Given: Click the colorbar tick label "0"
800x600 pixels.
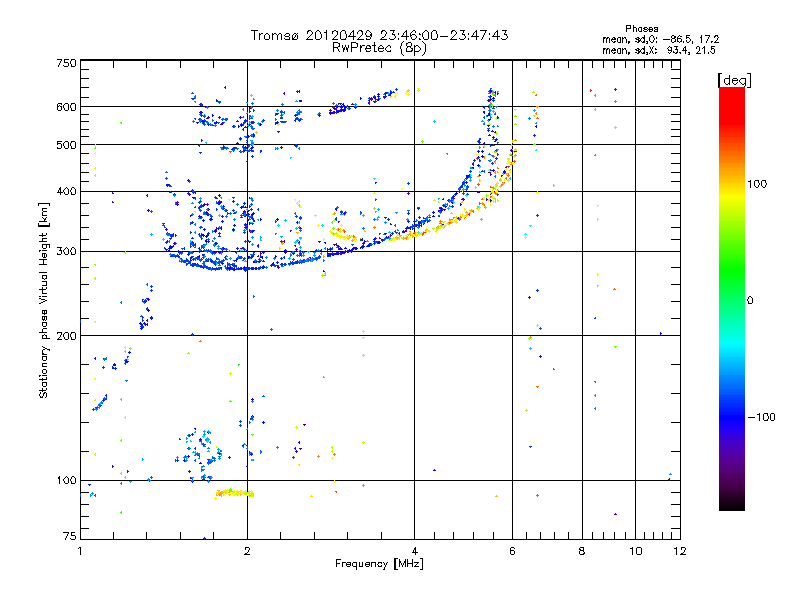Looking at the screenshot, I should point(750,301).
